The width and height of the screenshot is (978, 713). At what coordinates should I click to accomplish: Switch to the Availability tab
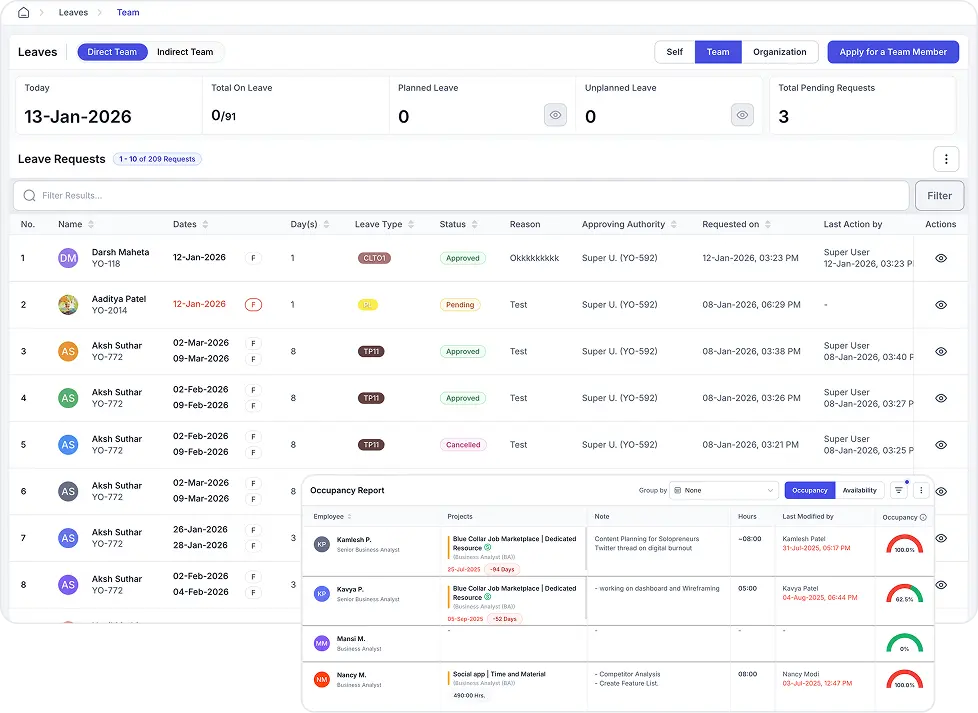tap(861, 490)
